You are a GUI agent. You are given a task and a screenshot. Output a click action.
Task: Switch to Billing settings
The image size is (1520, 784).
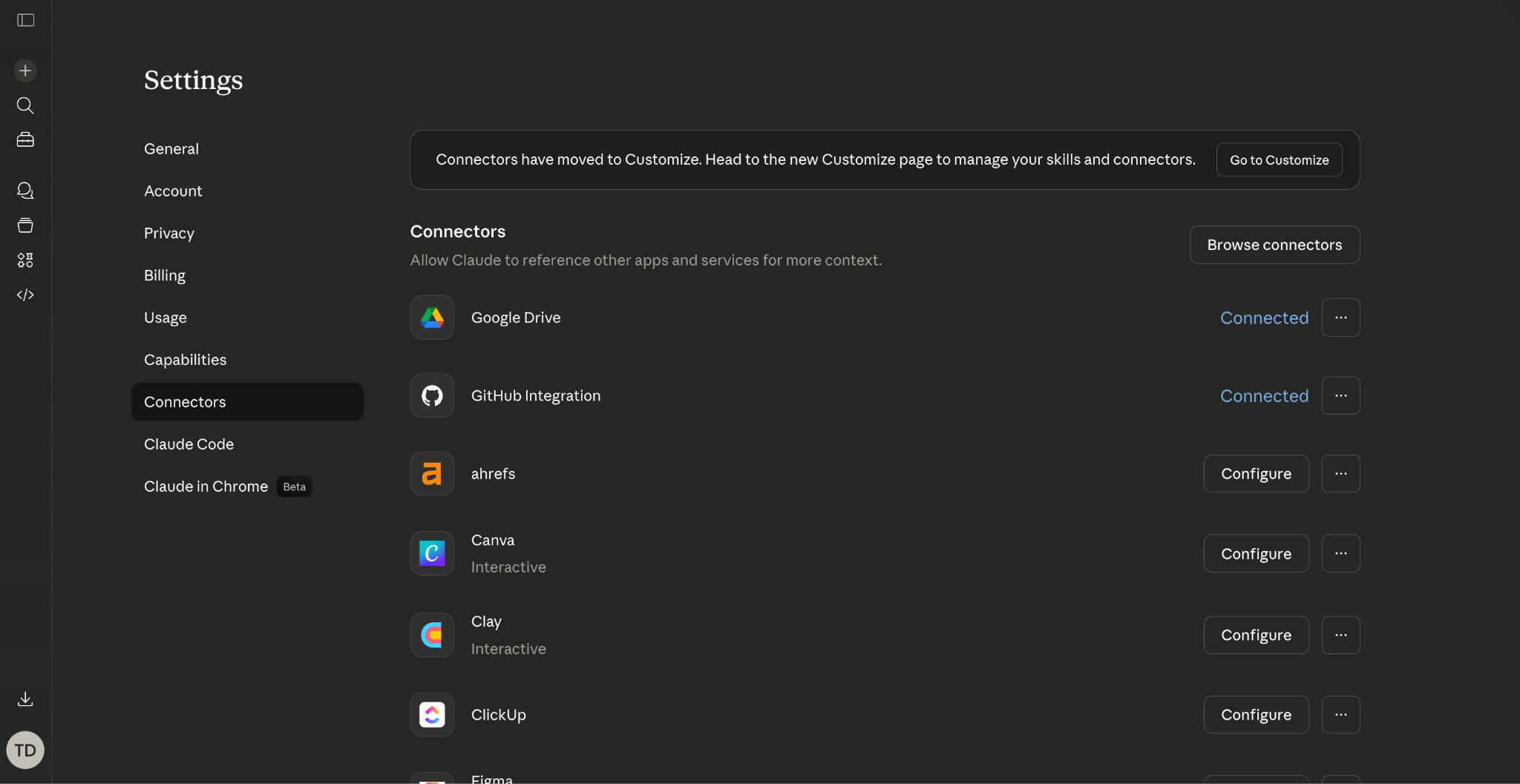tap(164, 274)
